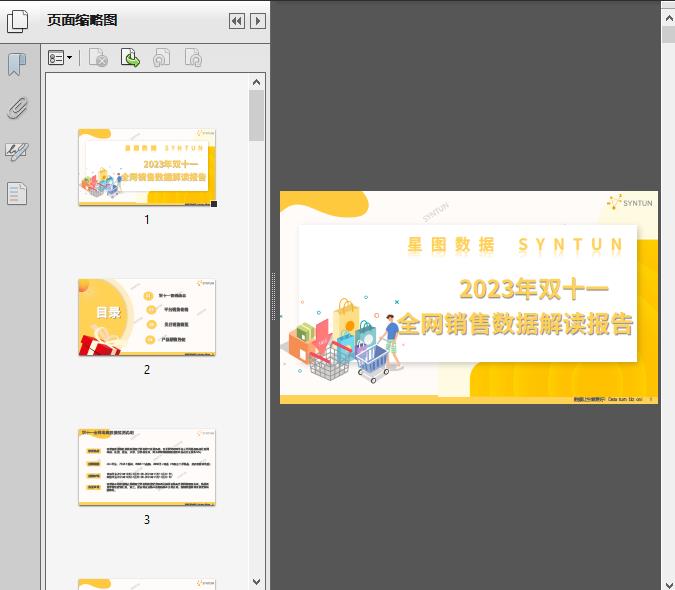Select page 3 thumbnail
Viewport: 675px width, 590px height.
pos(147,467)
